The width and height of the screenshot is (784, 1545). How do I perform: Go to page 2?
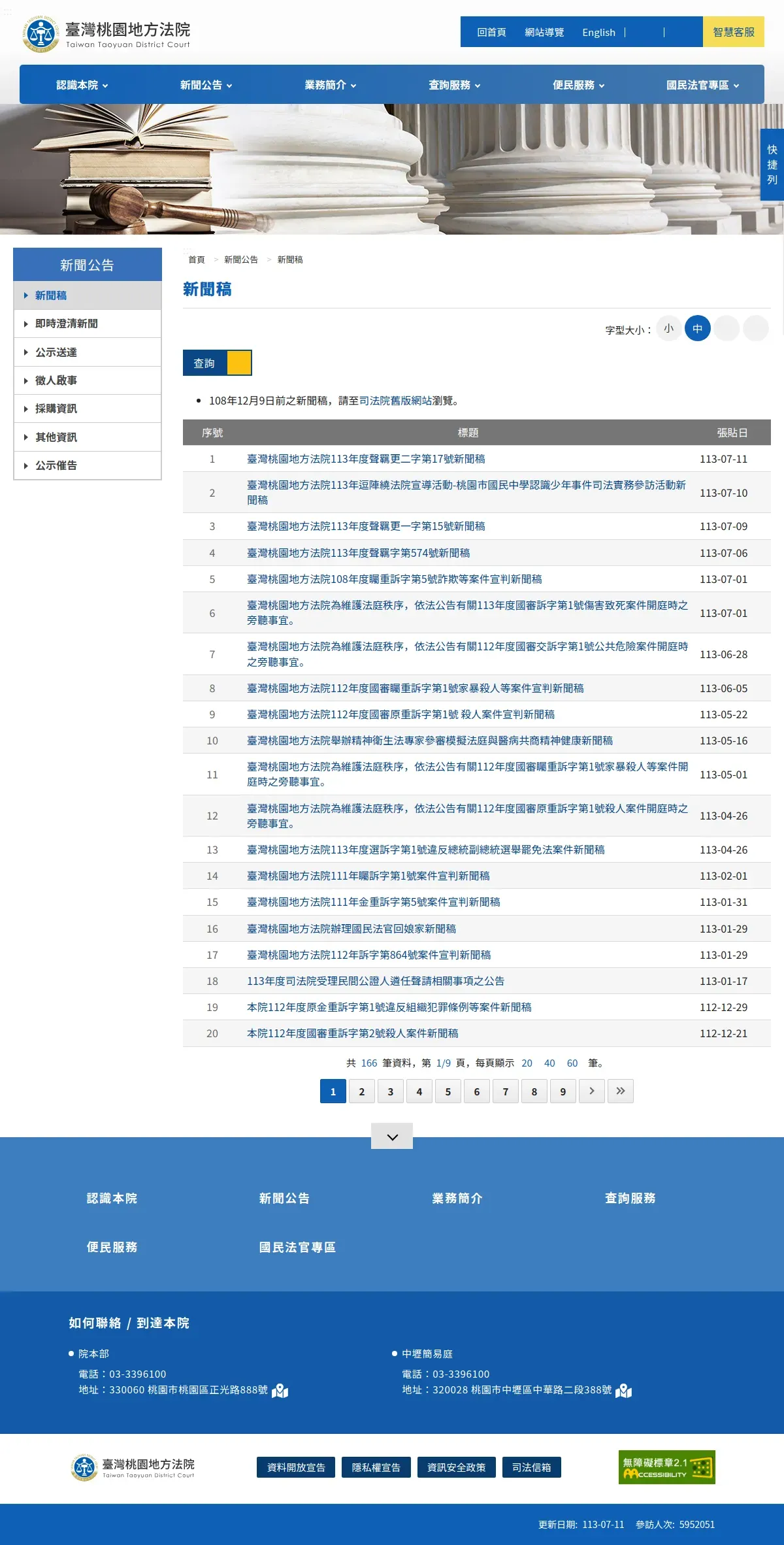(x=362, y=1091)
